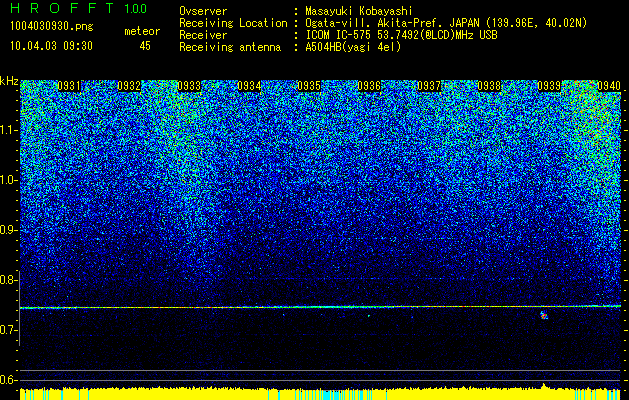
Task: Click the Receiving antenna label
Action: (x=230, y=47)
